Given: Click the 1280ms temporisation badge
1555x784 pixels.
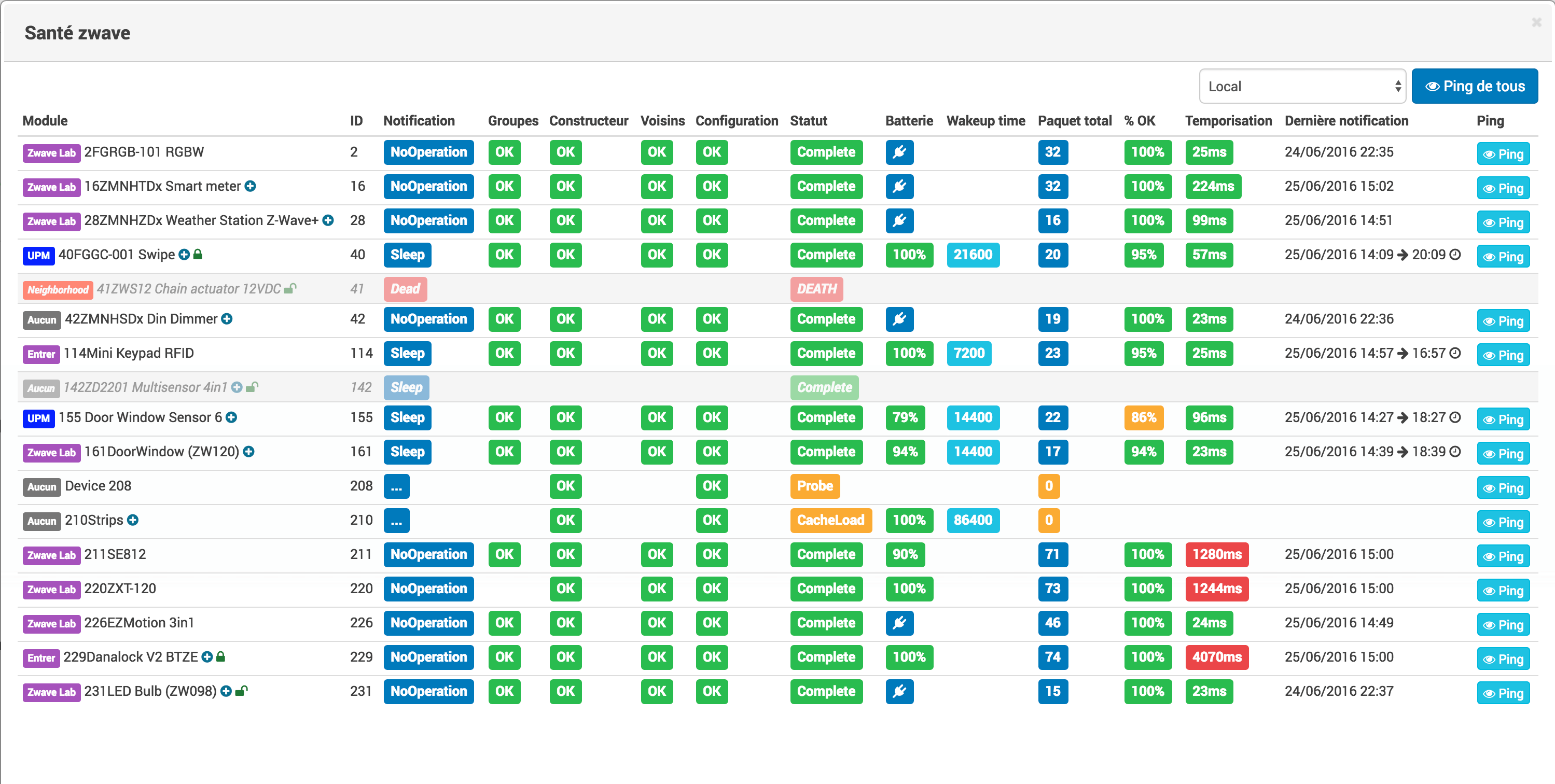Looking at the screenshot, I should (1216, 555).
